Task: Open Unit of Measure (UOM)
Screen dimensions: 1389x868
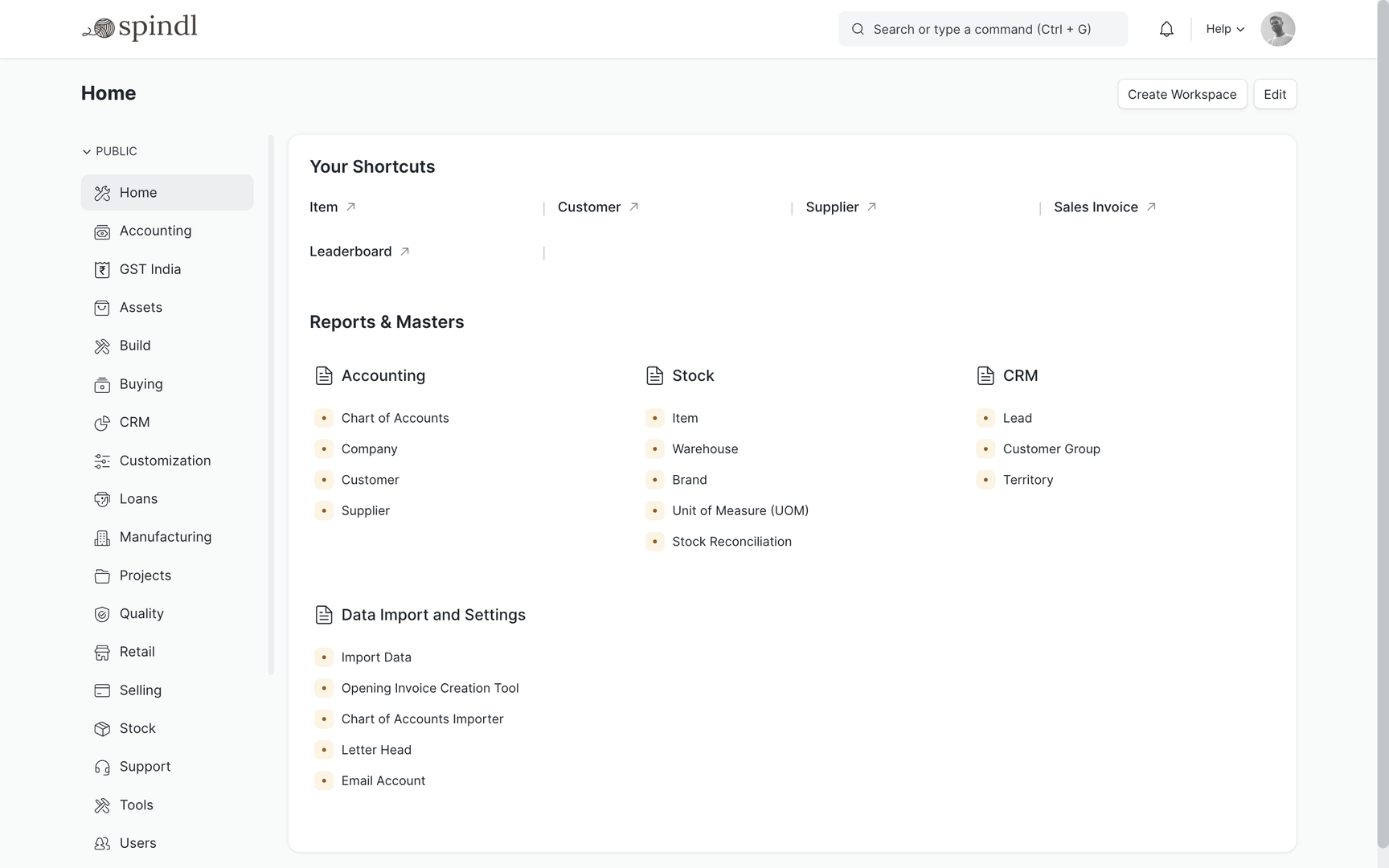Action: [x=740, y=510]
